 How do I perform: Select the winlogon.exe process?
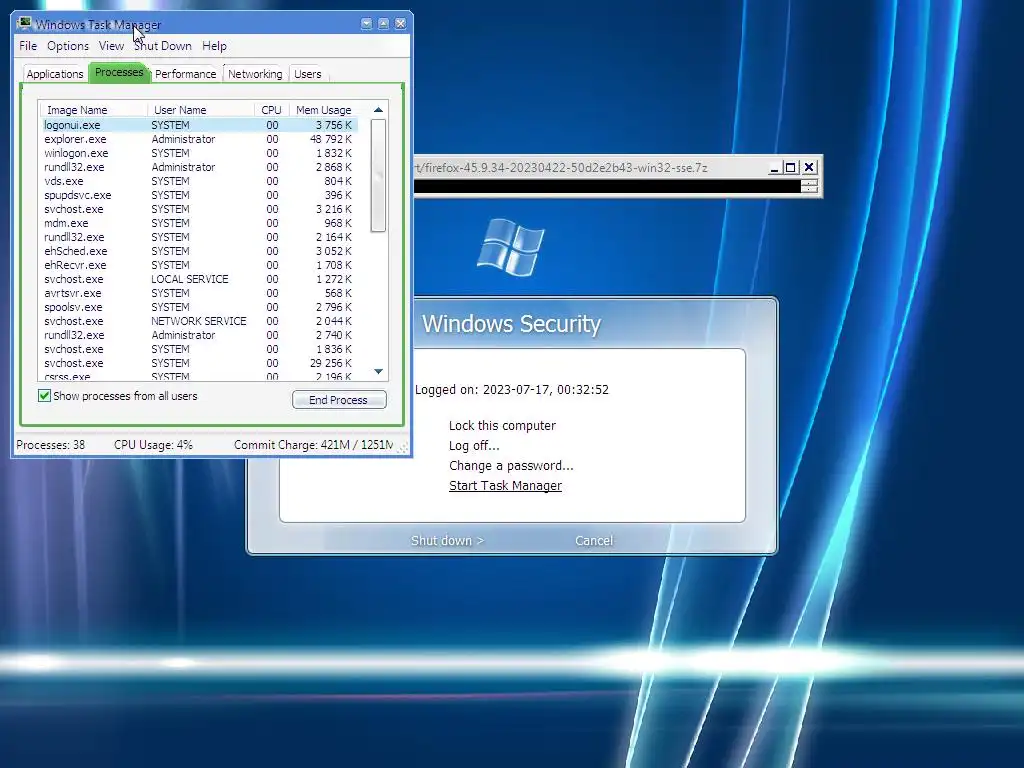click(x=199, y=153)
